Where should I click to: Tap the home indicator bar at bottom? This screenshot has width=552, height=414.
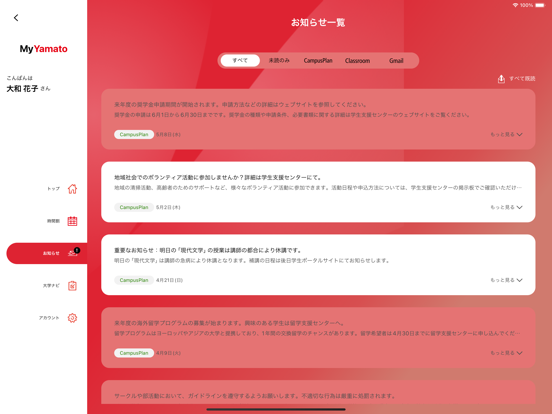pyautogui.click(x=276, y=409)
